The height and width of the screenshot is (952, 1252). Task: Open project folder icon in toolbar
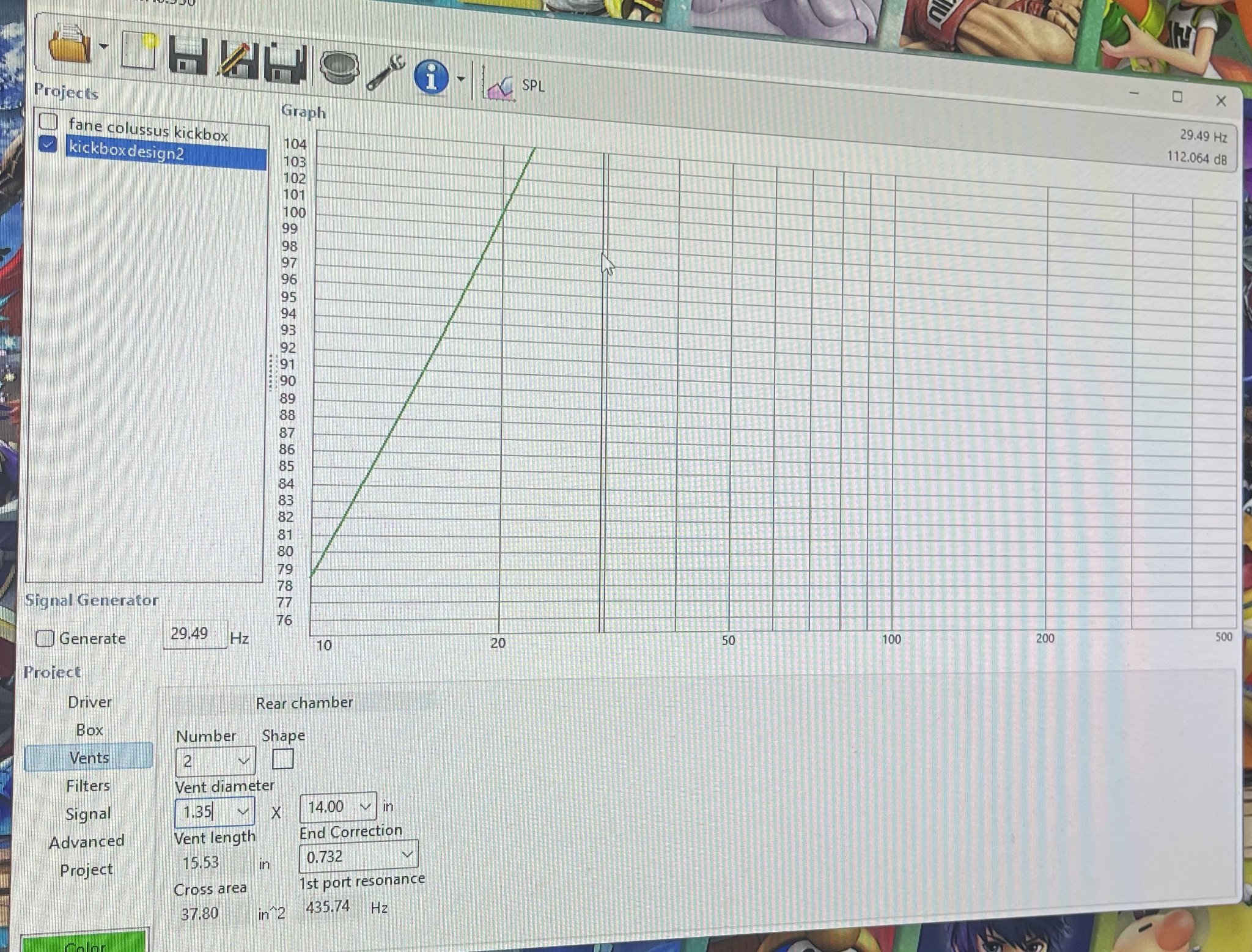coord(68,44)
